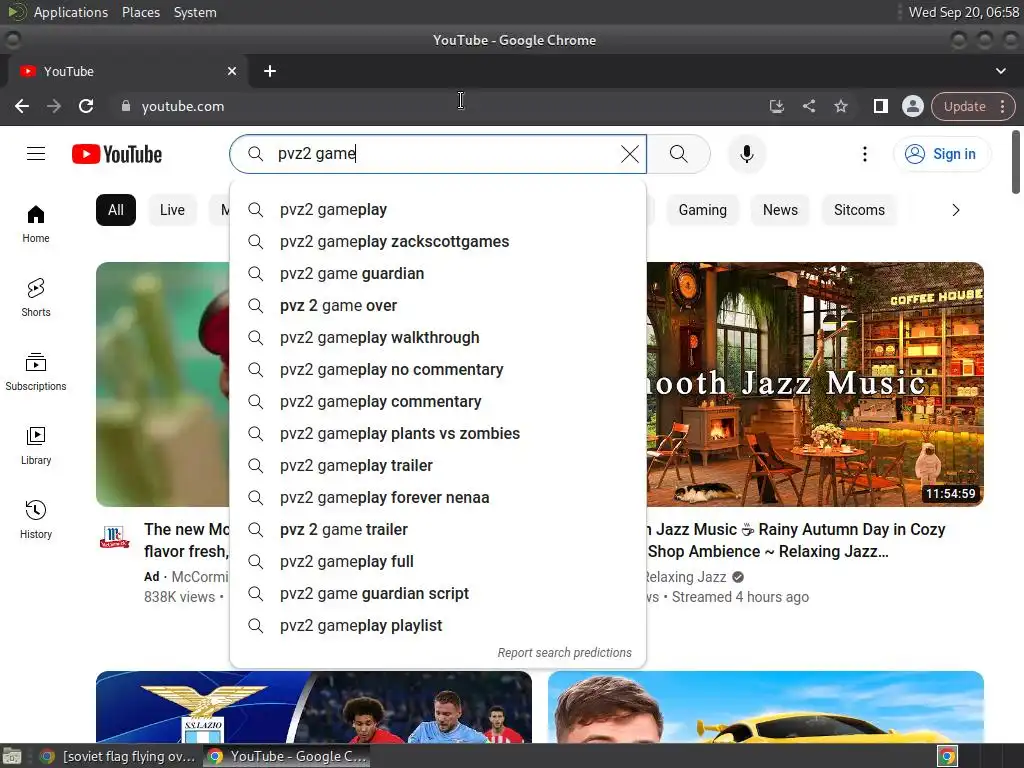Clear the search box with the X

pos(630,154)
